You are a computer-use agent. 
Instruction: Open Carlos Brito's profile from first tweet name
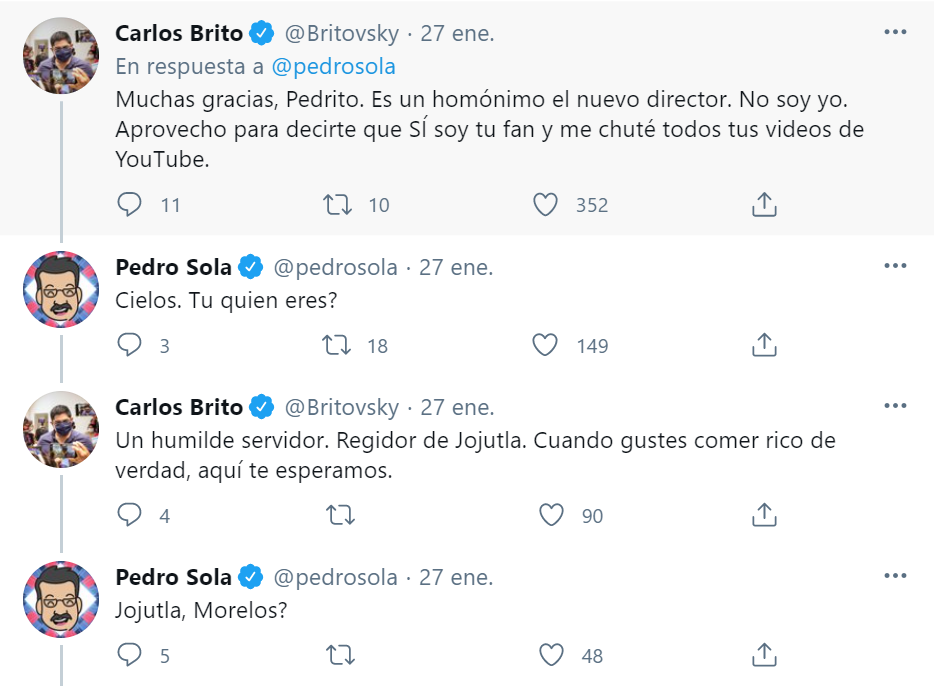click(179, 33)
